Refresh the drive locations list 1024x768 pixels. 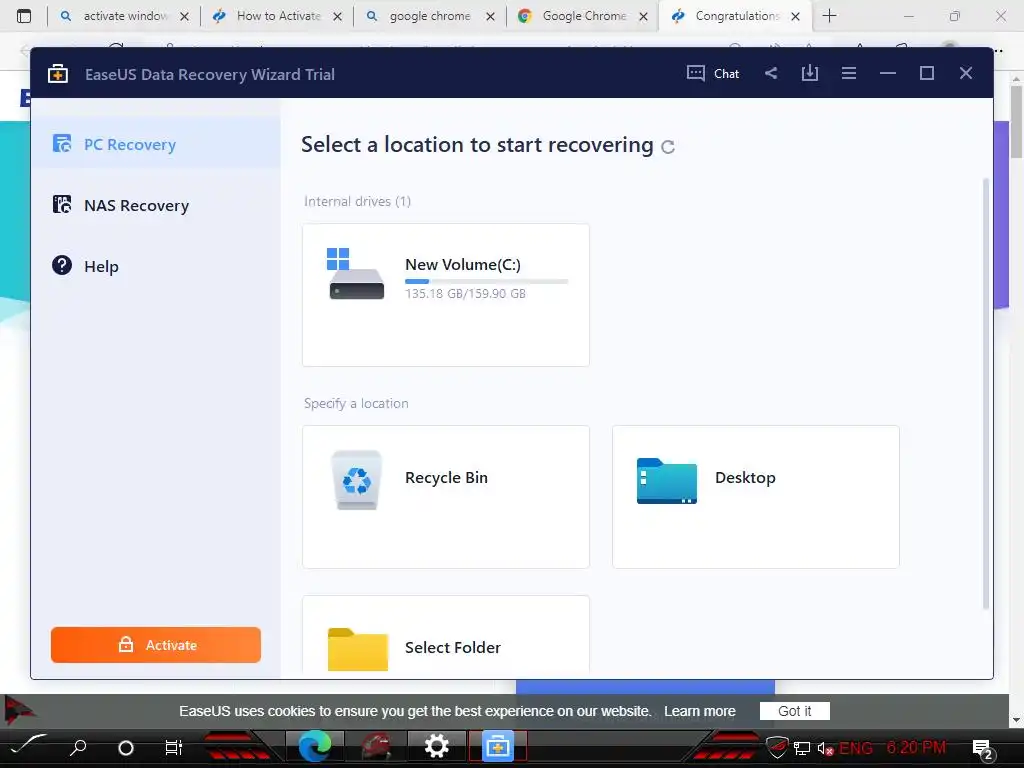click(667, 147)
